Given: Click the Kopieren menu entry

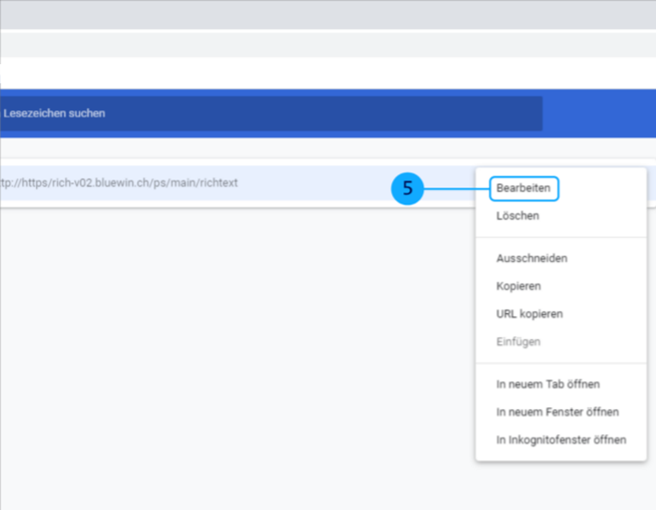Looking at the screenshot, I should coord(518,286).
